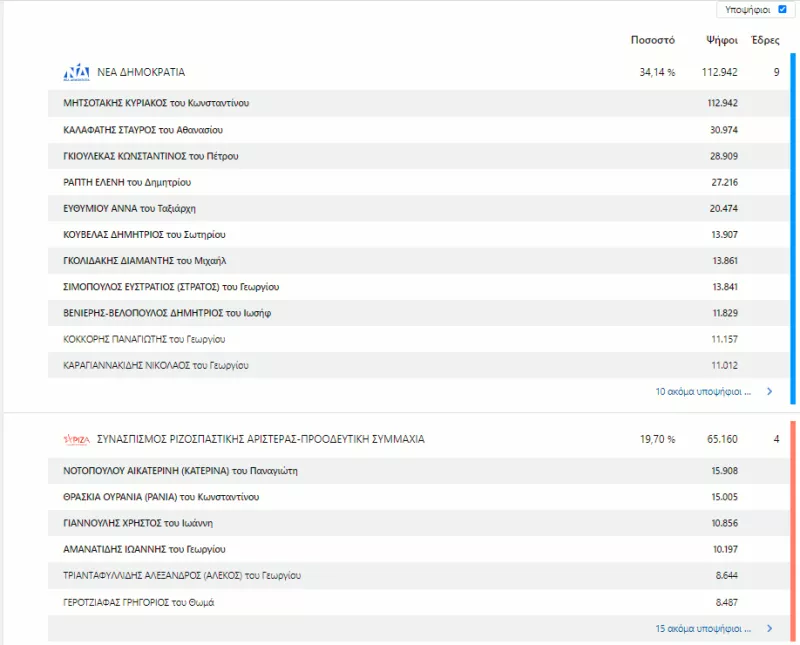Viewport: 800px width, 645px height.
Task: Click vote count 15.908
Action: coord(724,470)
